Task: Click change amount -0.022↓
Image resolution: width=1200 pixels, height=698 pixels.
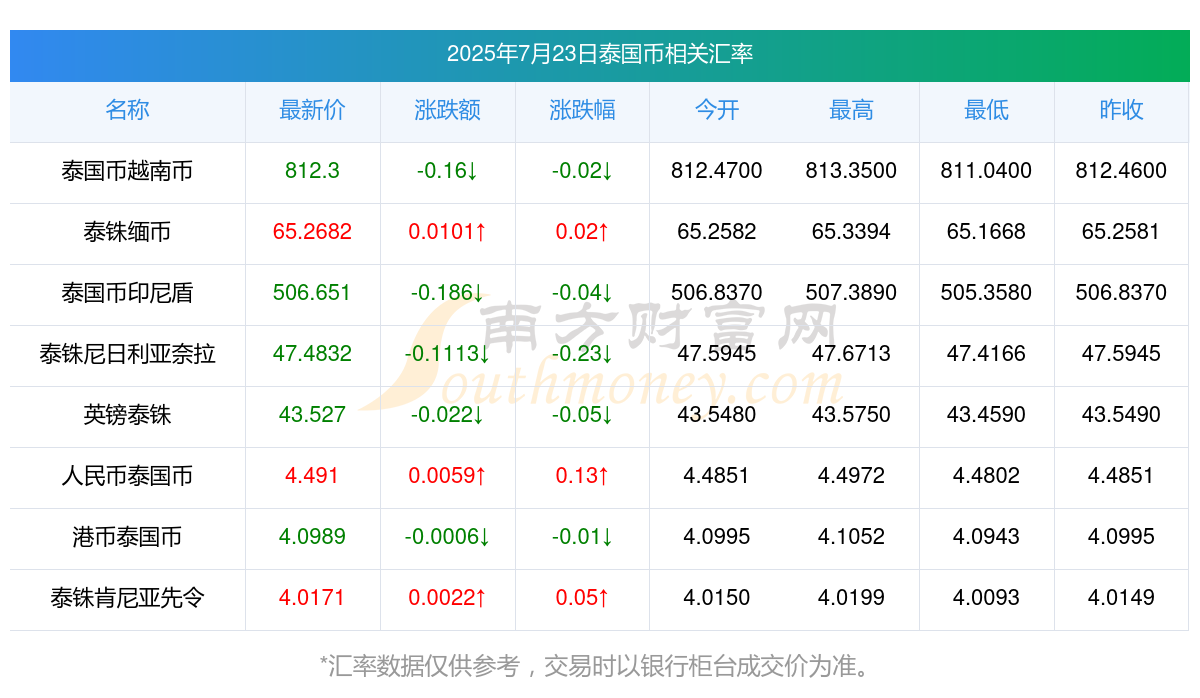Action: point(447,415)
